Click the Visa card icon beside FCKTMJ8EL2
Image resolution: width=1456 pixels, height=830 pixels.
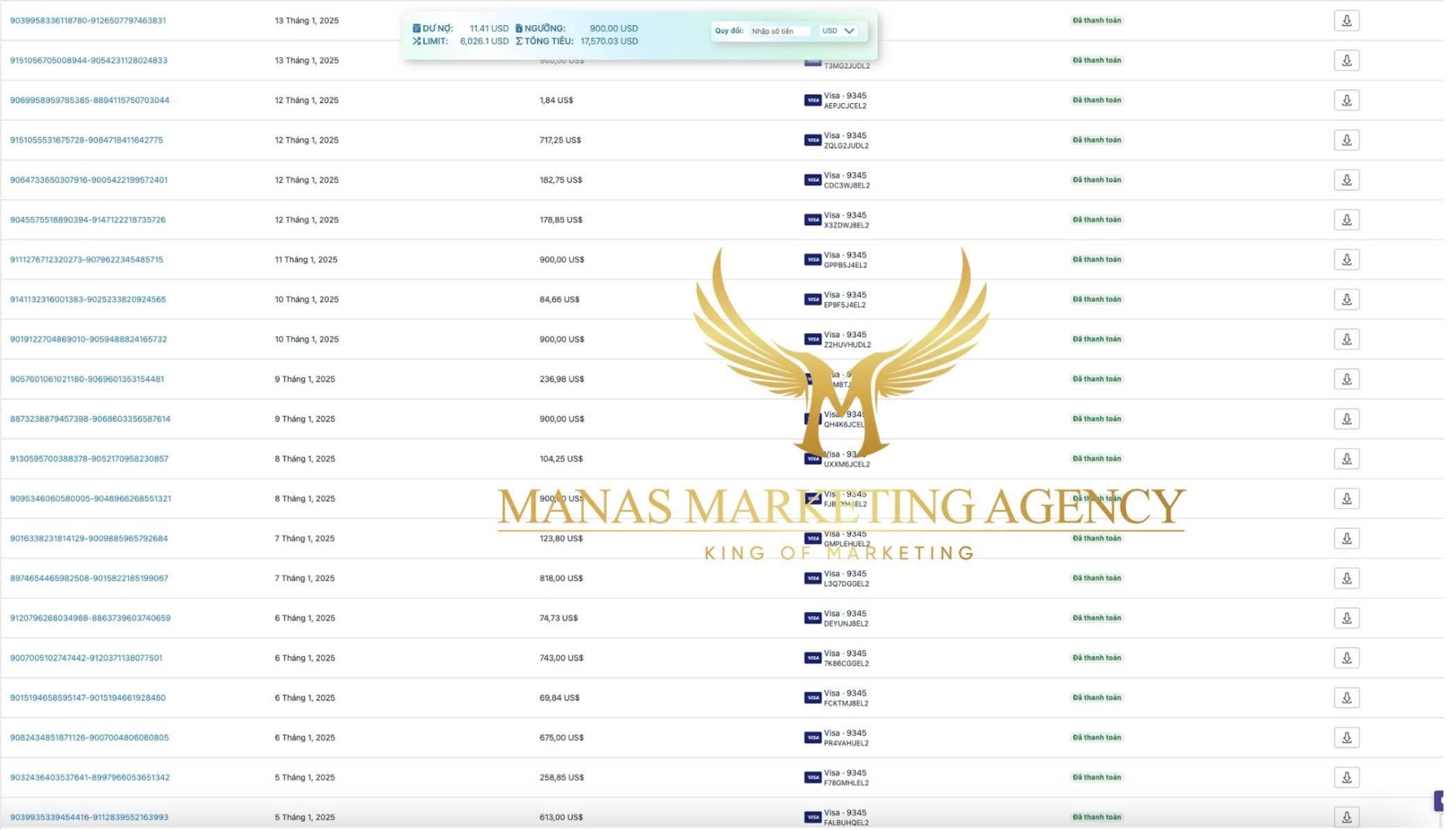812,698
